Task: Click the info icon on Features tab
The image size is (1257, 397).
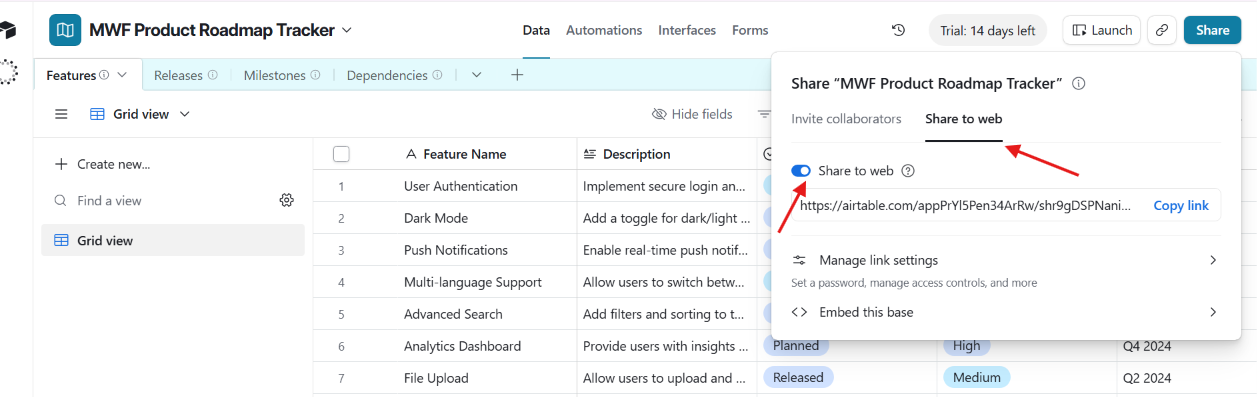Action: coord(104,75)
